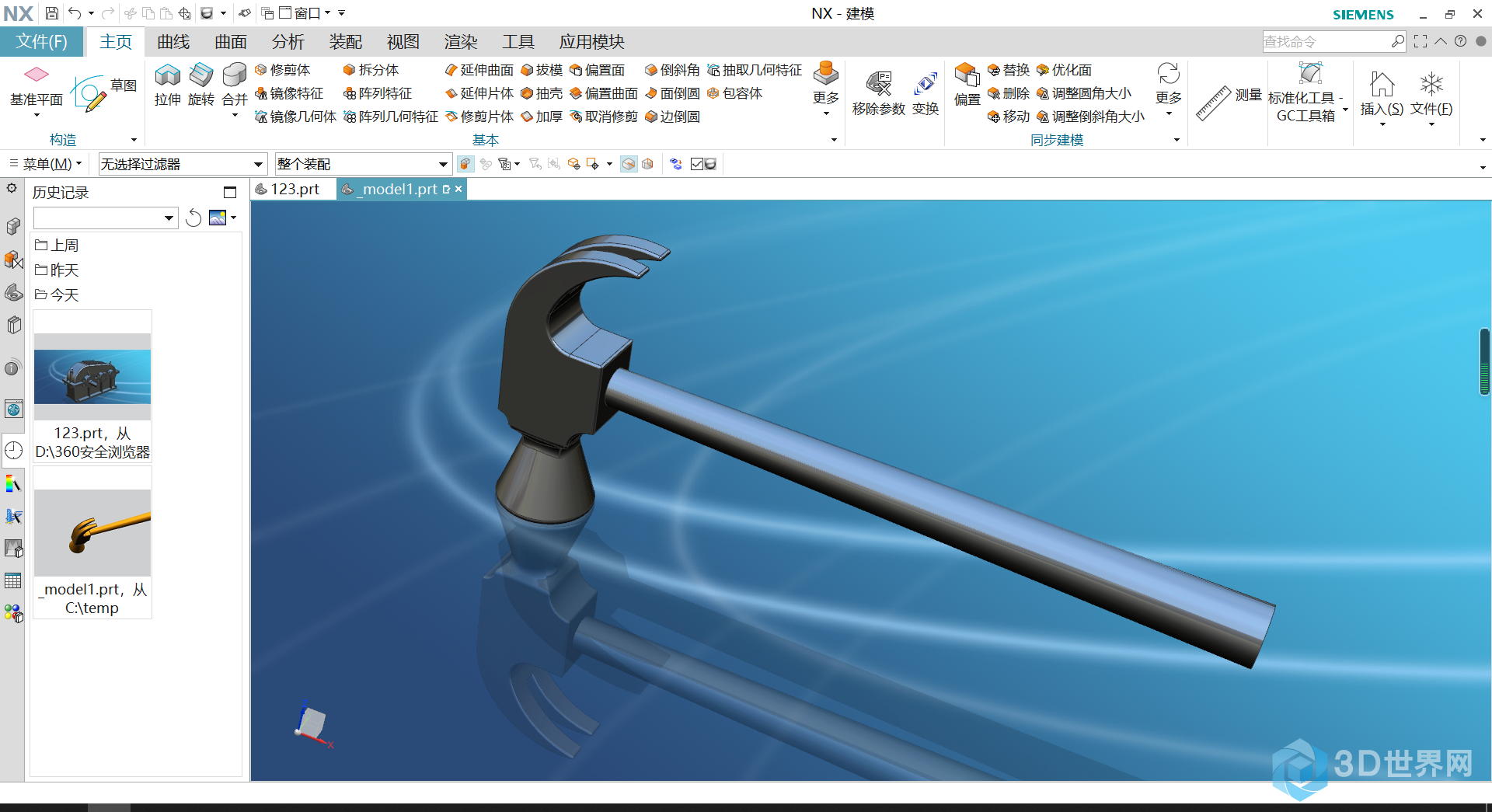The height and width of the screenshot is (812, 1492).
Task: Click the 阵列特征 pattern feature tool
Action: pos(378,93)
